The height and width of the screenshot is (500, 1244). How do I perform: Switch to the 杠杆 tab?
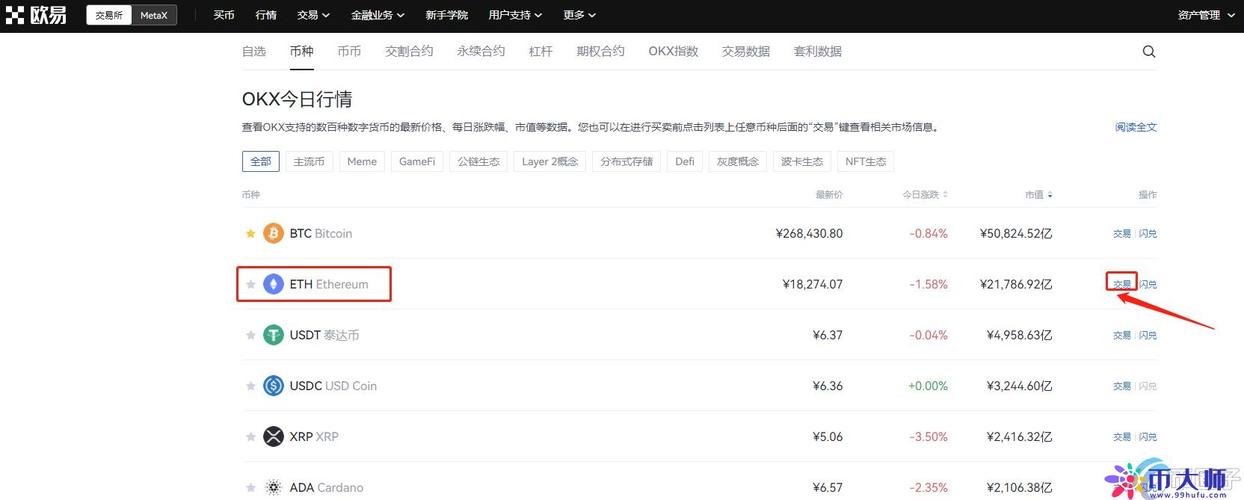541,51
